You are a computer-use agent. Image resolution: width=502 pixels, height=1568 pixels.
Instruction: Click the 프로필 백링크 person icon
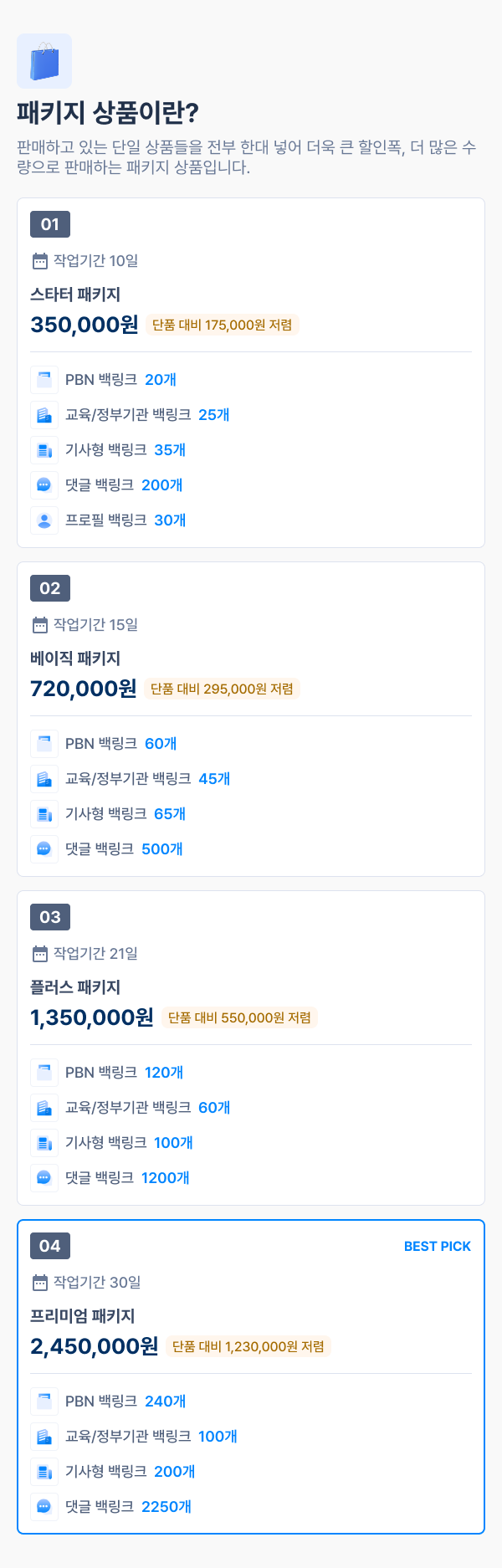(x=44, y=520)
